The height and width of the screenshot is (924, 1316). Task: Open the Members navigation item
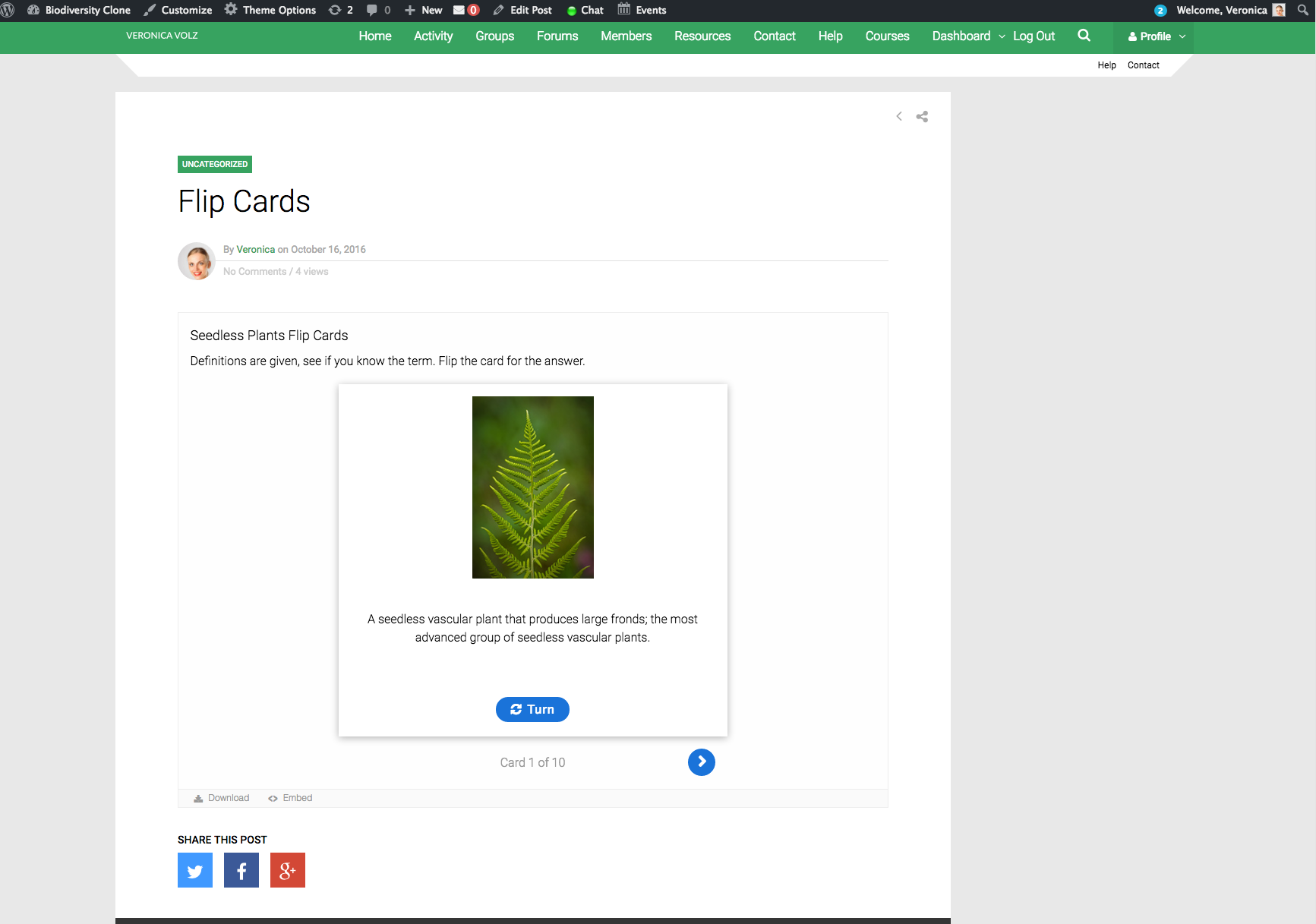click(626, 36)
